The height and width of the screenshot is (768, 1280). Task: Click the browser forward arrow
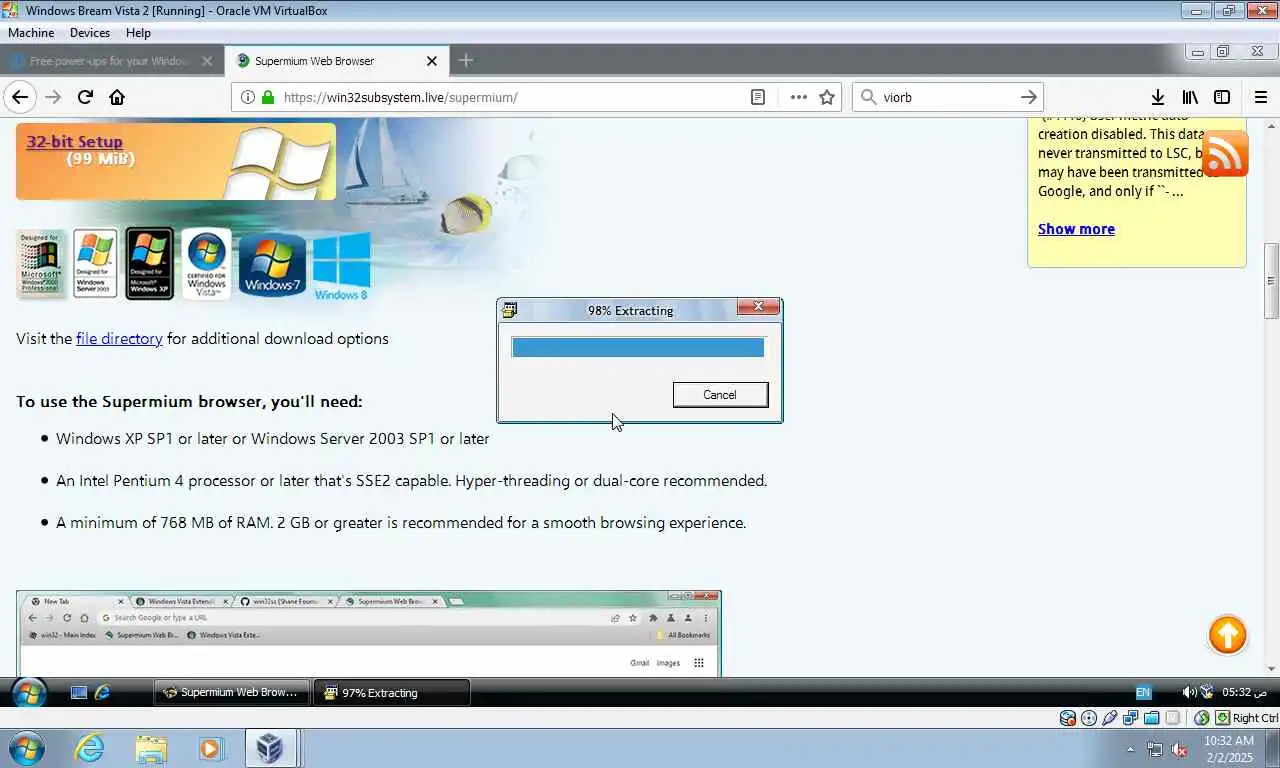[x=53, y=97]
